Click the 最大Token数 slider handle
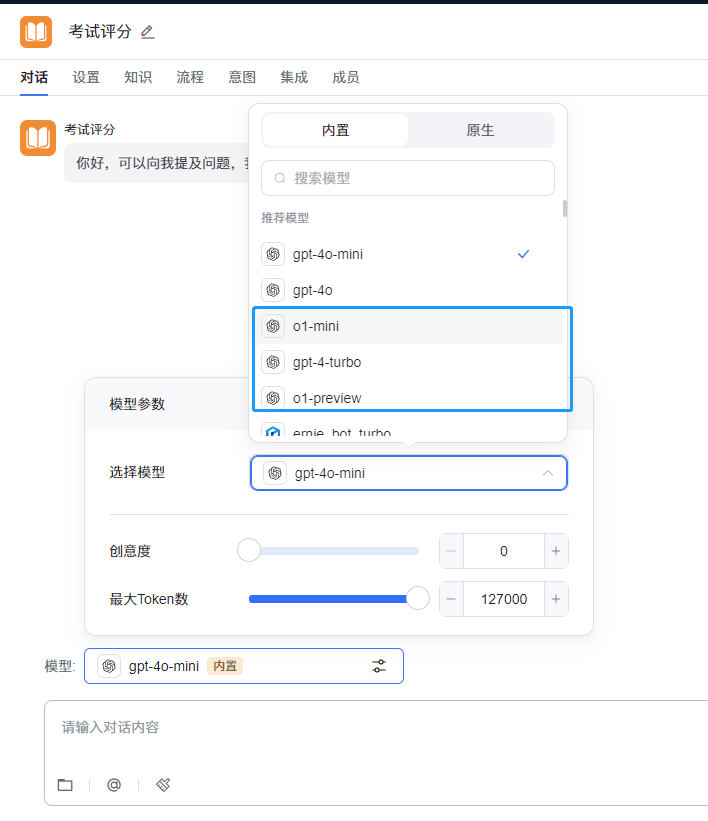Viewport: 708px width, 821px height. pos(418,599)
